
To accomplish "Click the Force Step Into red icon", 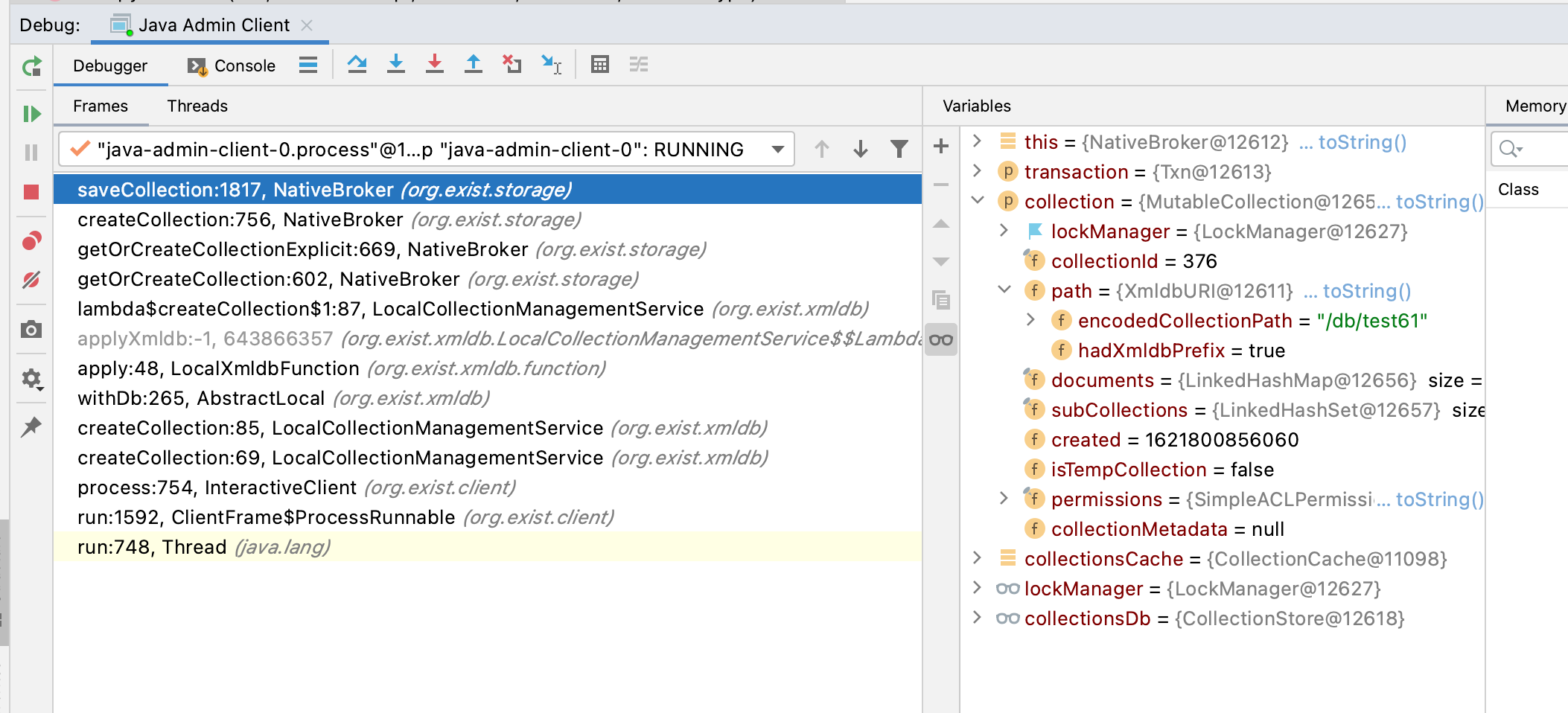I will point(435,65).
